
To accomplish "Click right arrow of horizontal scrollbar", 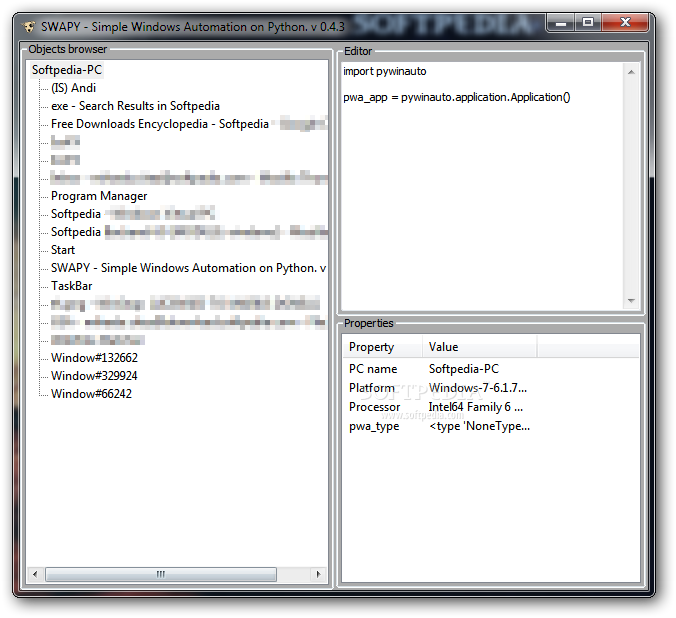I will pyautogui.click(x=318, y=574).
